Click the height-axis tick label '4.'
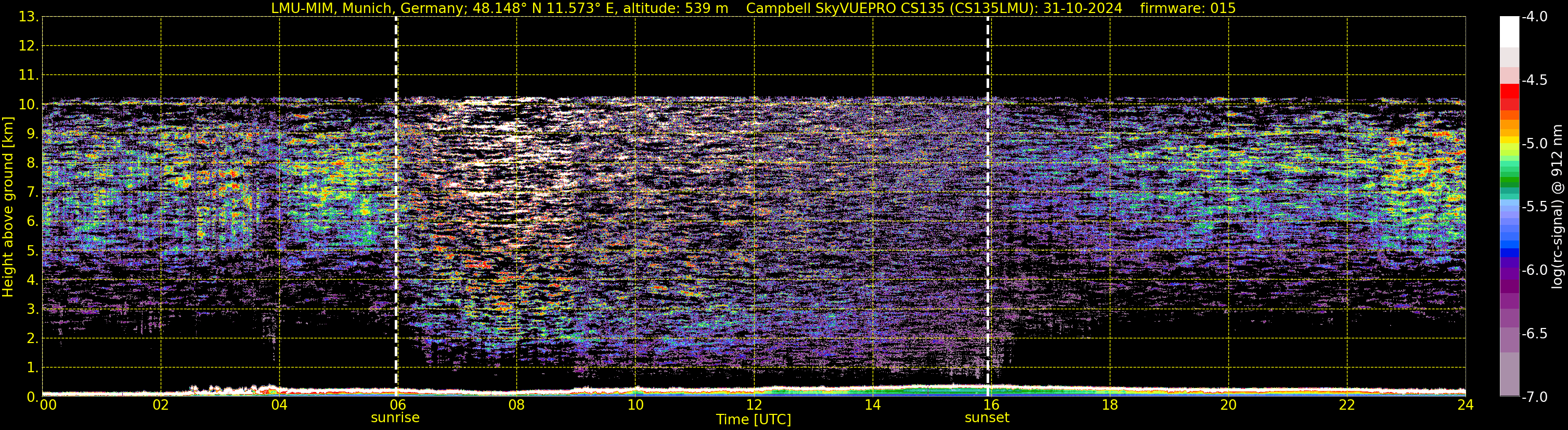The image size is (1568, 430). (x=33, y=280)
